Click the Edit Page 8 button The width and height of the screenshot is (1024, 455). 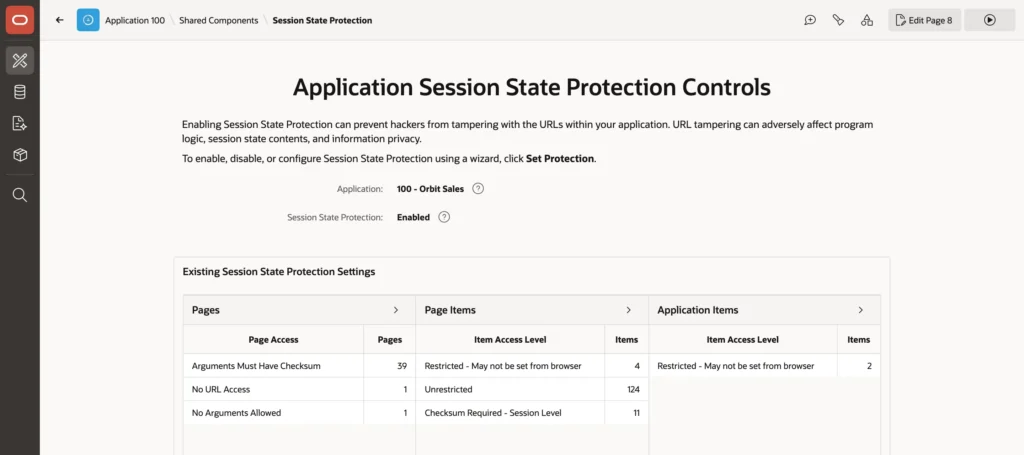[924, 20]
